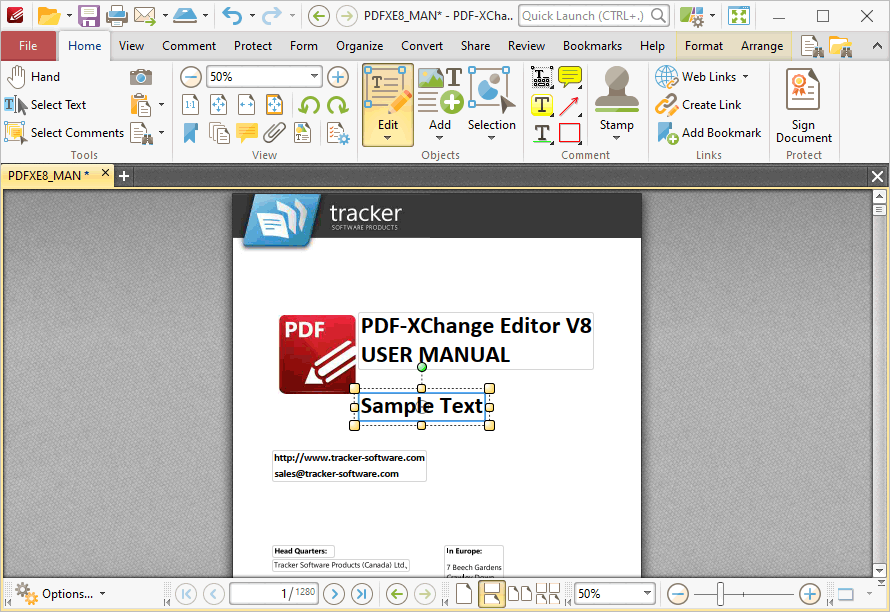This screenshot has width=890, height=612.
Task: Choose the Select Comments tool
Action: click(64, 133)
